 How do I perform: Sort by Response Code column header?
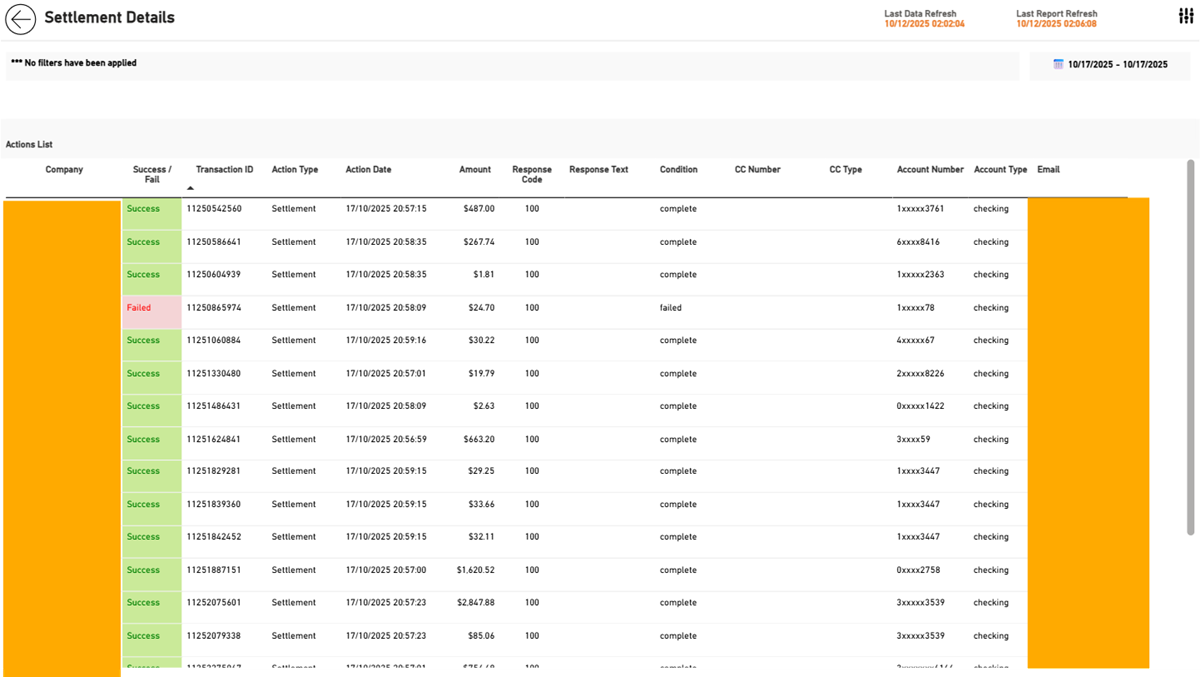[532, 175]
